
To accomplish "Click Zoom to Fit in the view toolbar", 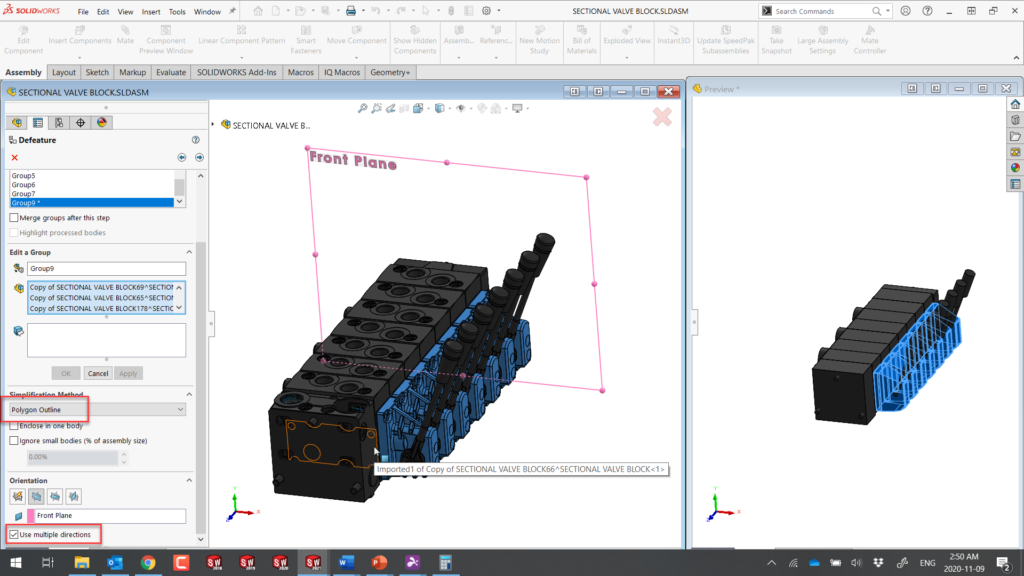I will point(362,108).
